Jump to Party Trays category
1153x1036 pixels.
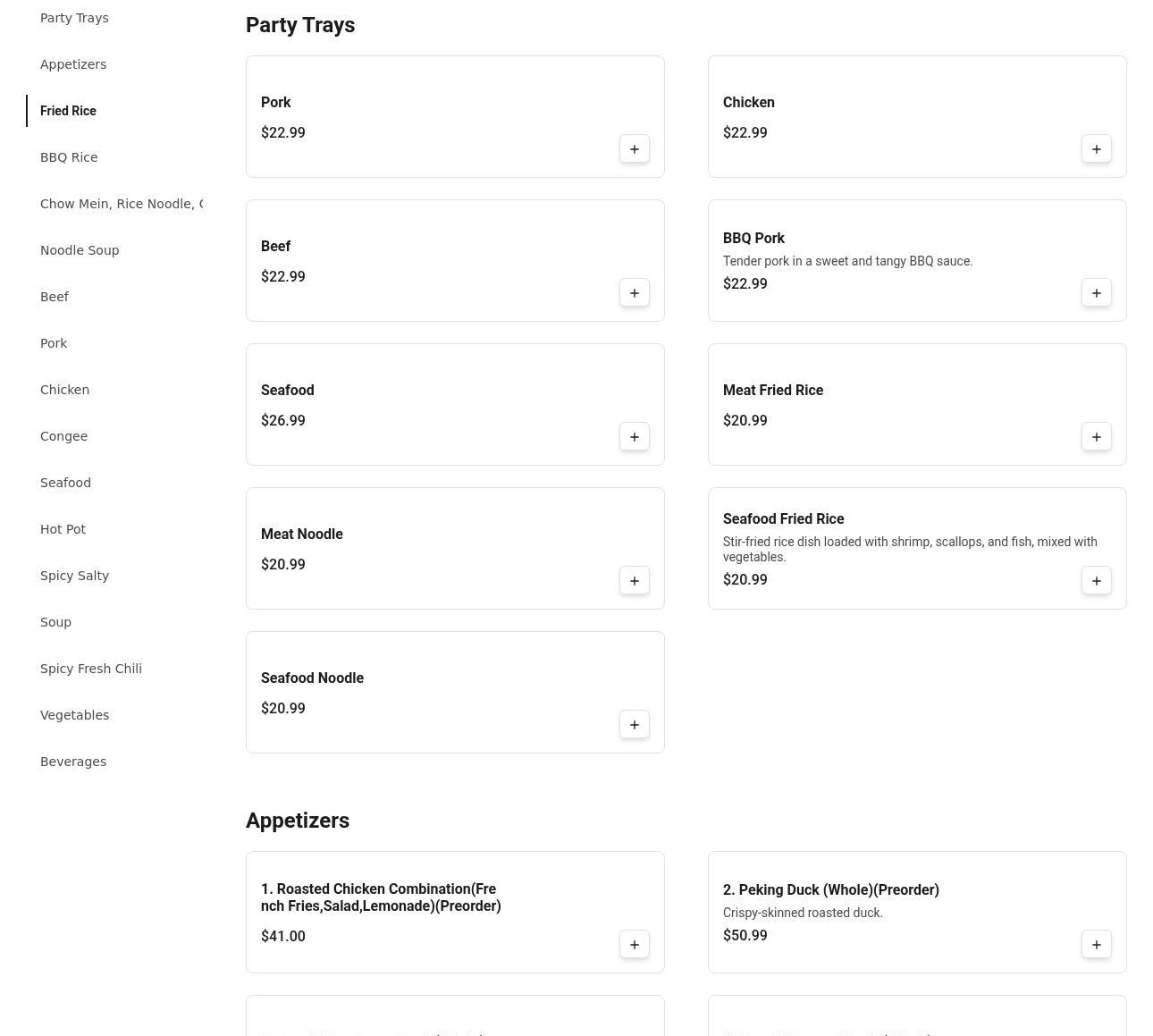[x=74, y=18]
